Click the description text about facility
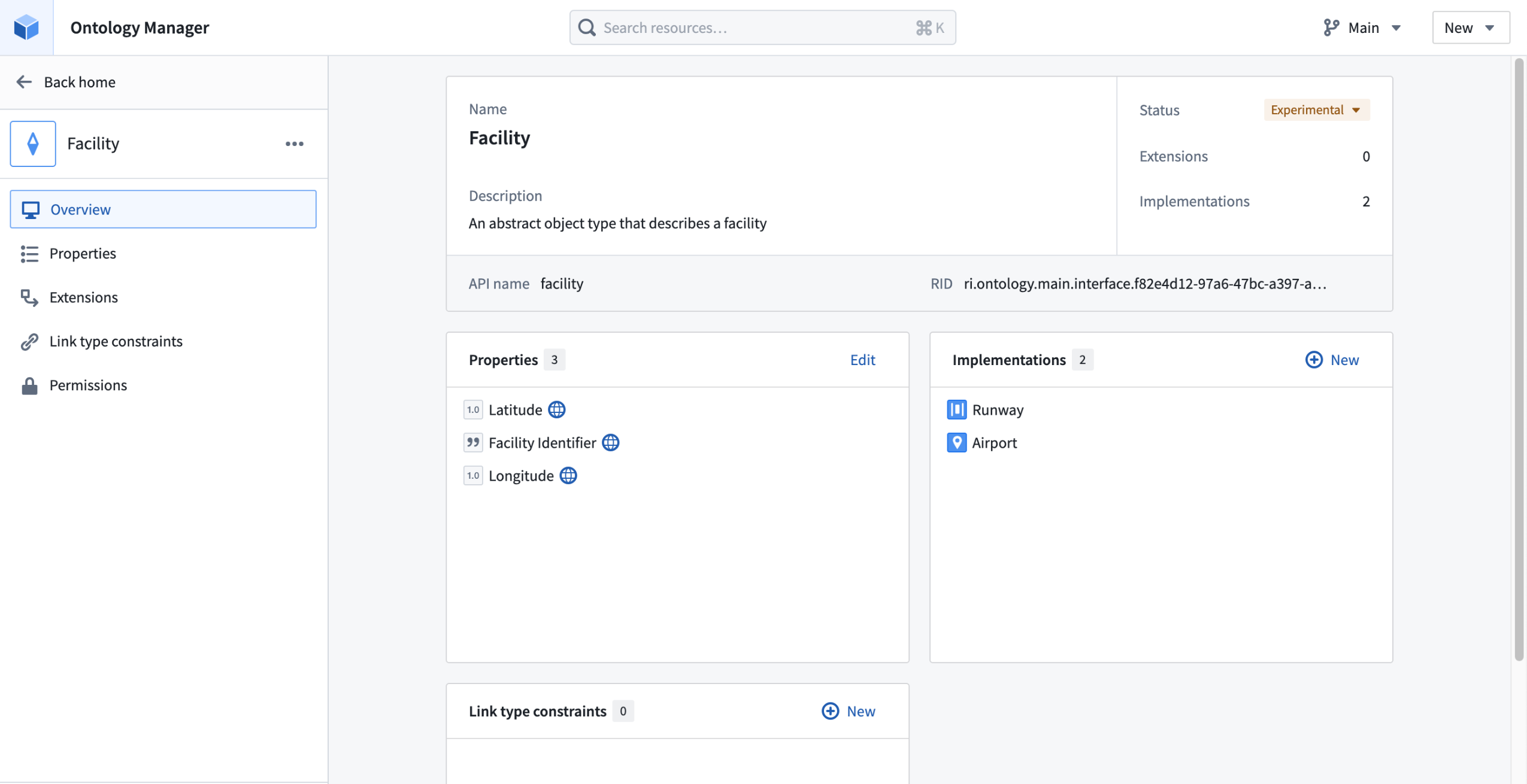The width and height of the screenshot is (1527, 784). tap(617, 223)
